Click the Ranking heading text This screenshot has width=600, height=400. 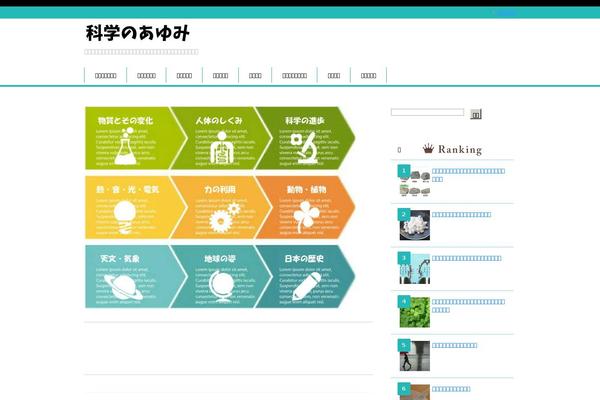coord(460,149)
